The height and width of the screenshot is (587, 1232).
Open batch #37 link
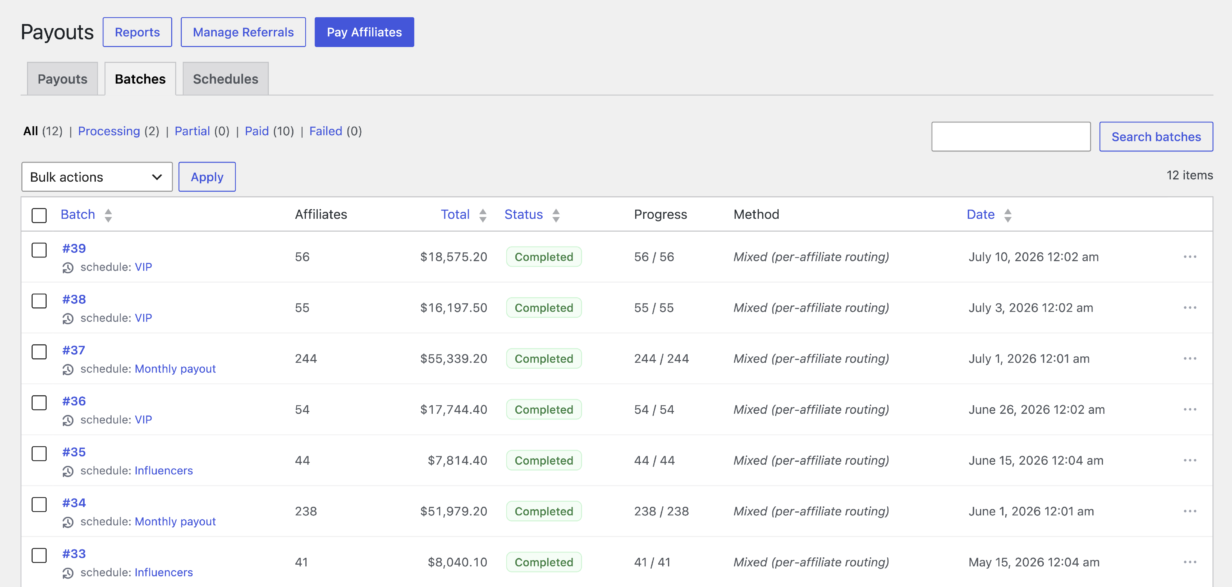(74, 351)
